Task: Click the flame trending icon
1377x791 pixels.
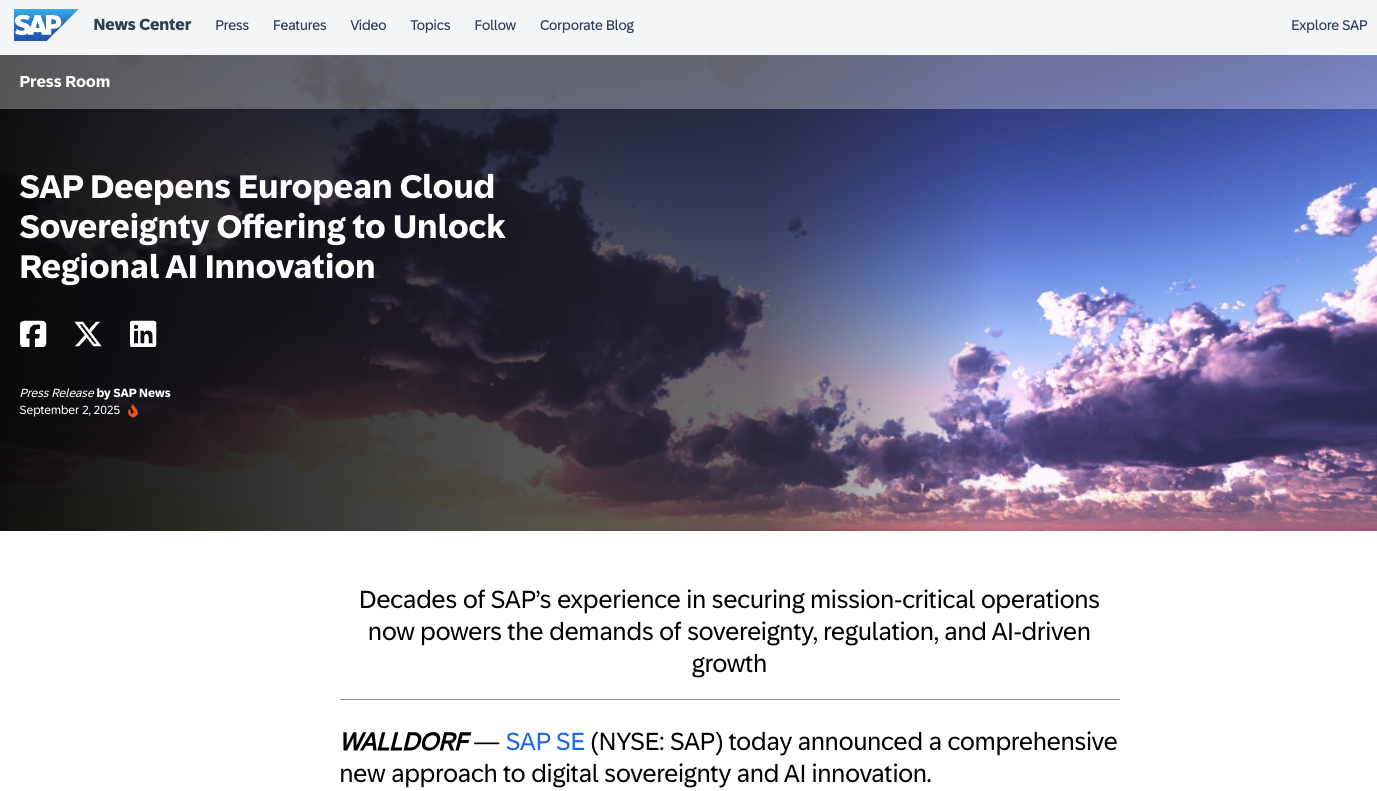Action: pos(133,411)
